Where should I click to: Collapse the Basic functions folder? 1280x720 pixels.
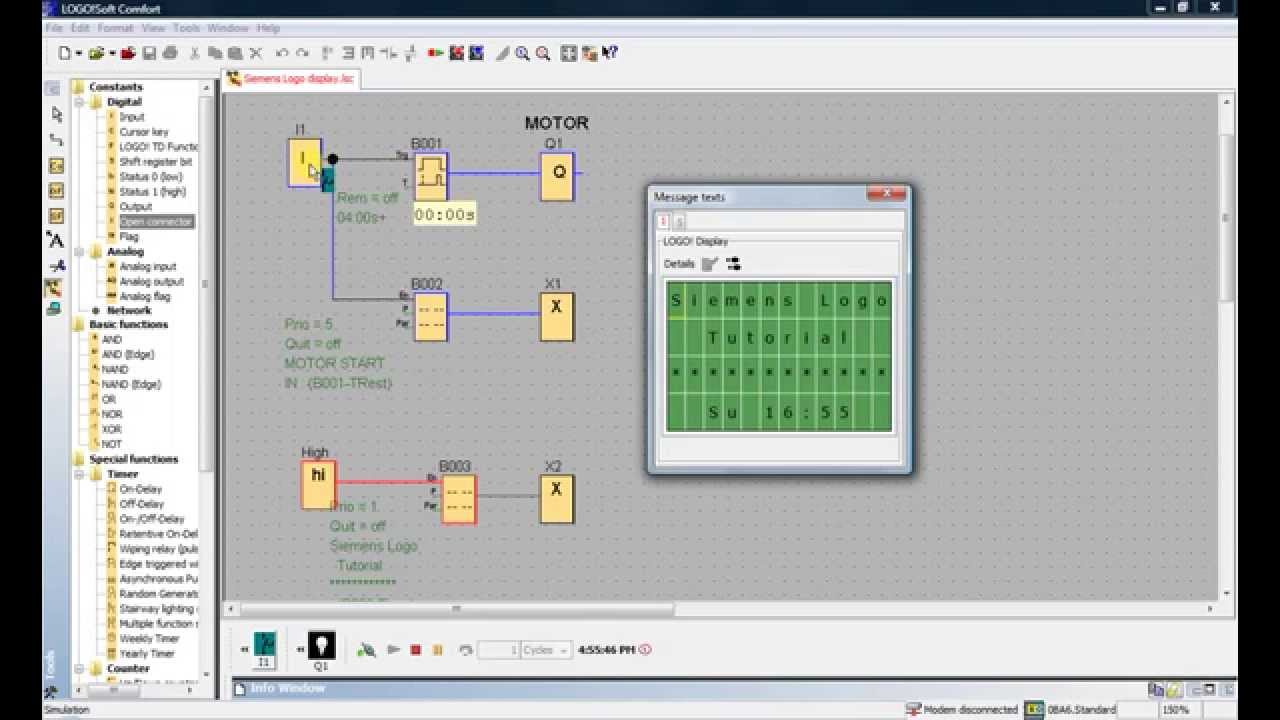(x=77, y=324)
